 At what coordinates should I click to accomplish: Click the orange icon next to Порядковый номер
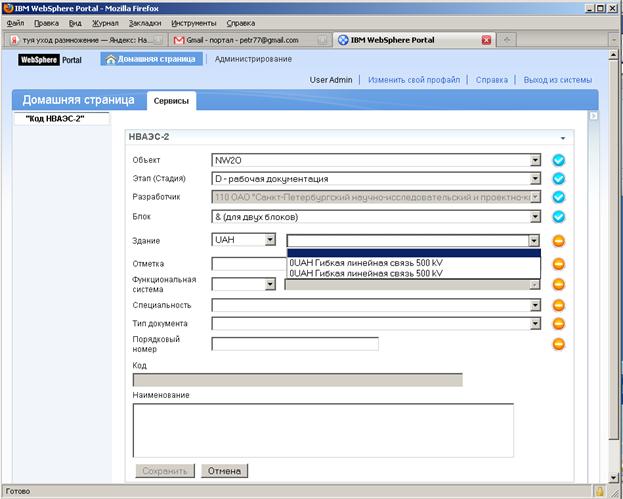[x=558, y=344]
